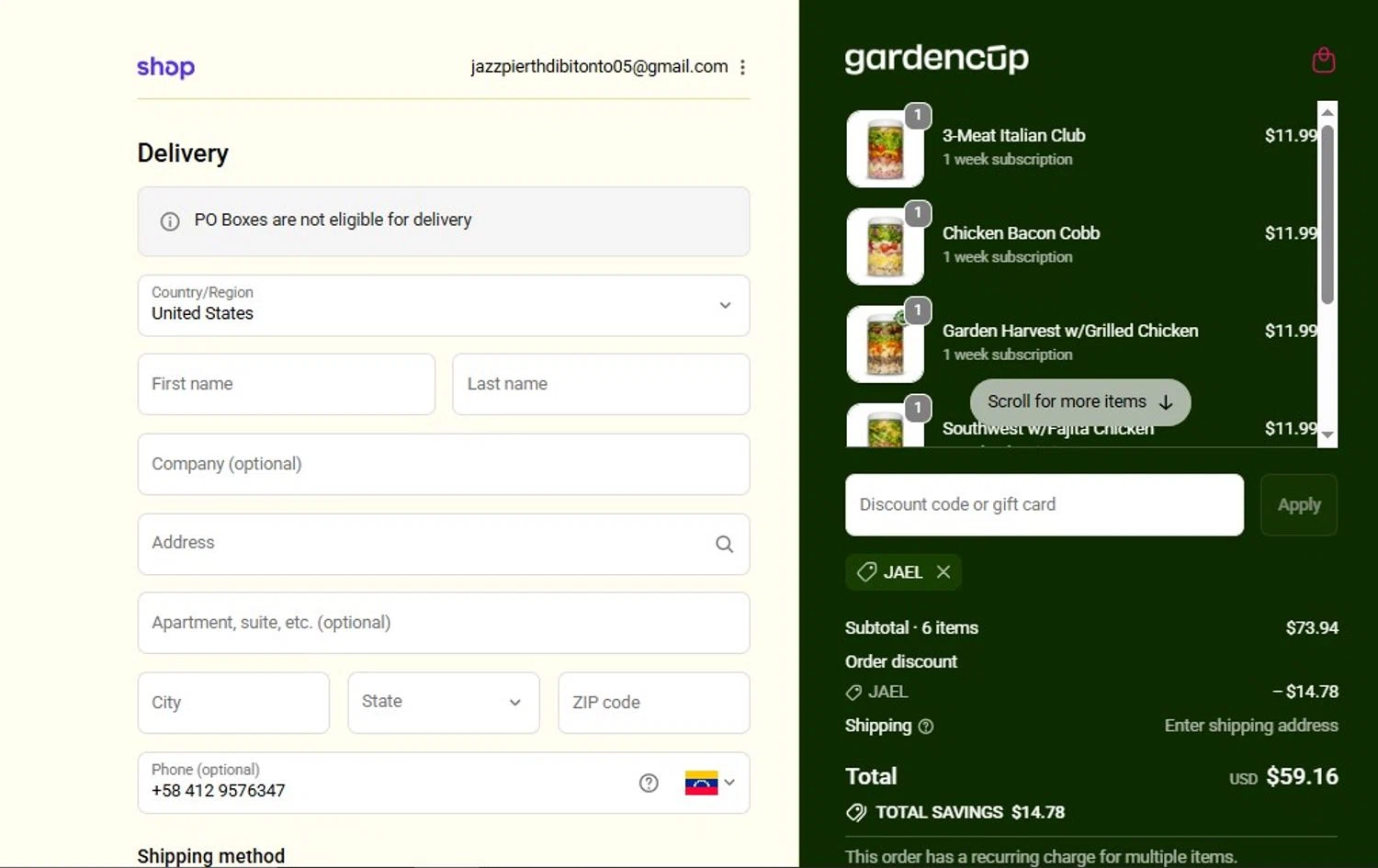Open the State dropdown
Image resolution: width=1378 pixels, height=868 pixels.
click(x=444, y=703)
